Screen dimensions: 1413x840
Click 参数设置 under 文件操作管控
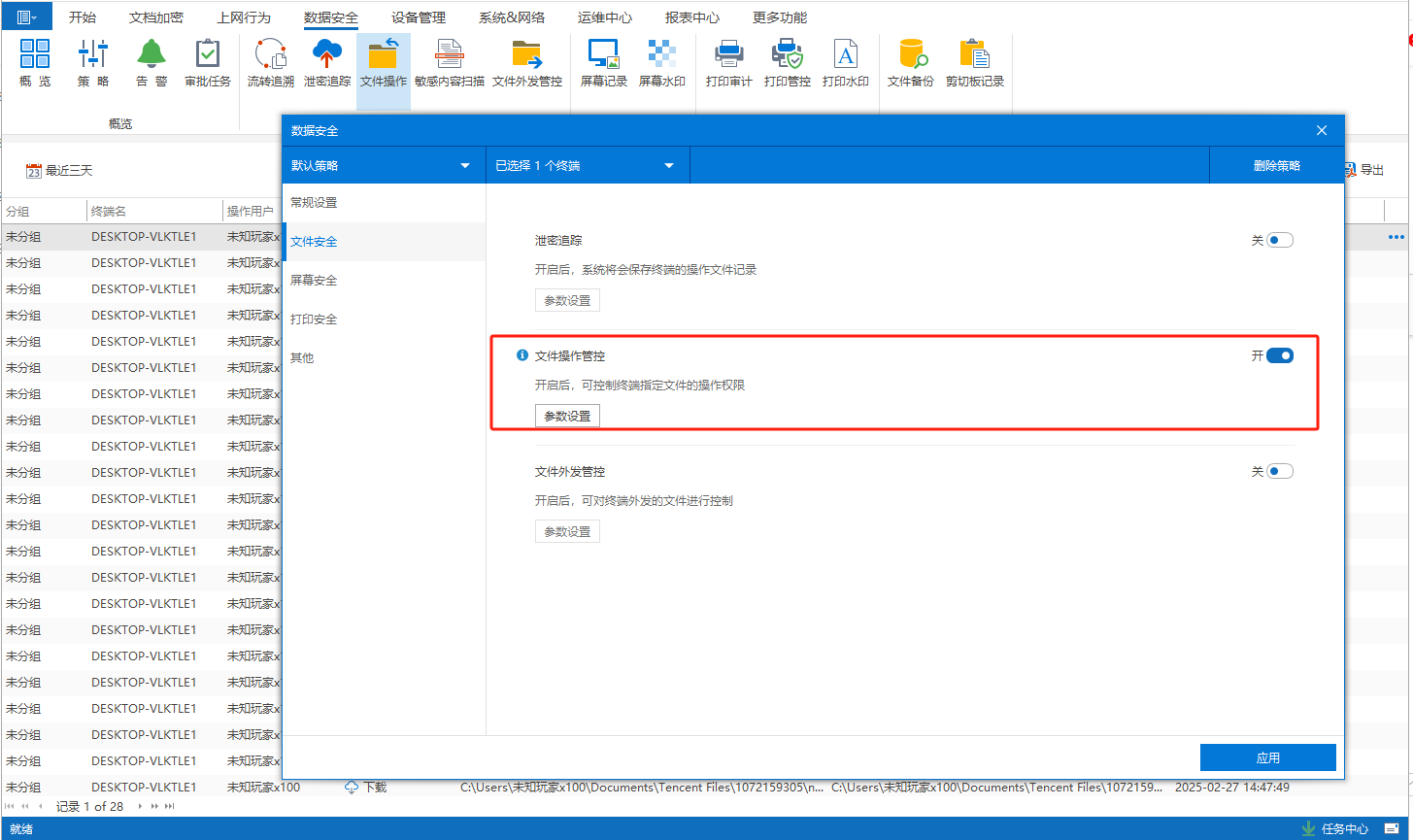[x=567, y=416]
